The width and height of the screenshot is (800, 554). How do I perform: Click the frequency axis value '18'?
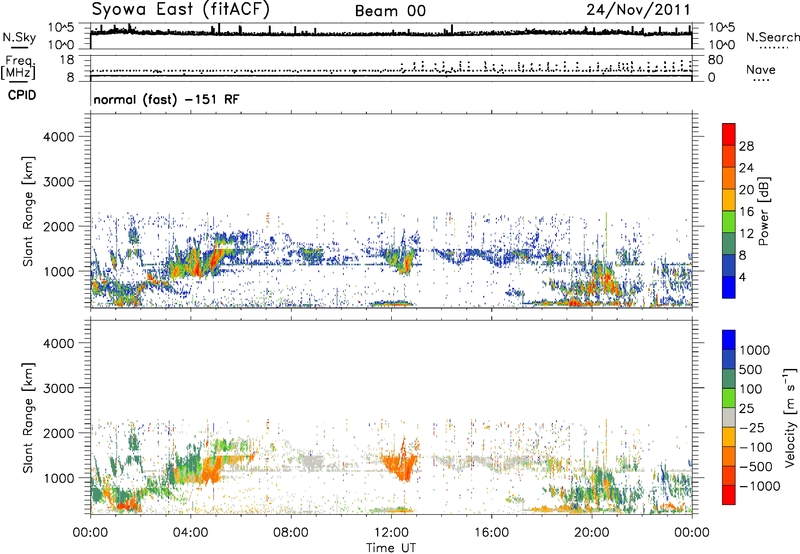click(67, 59)
